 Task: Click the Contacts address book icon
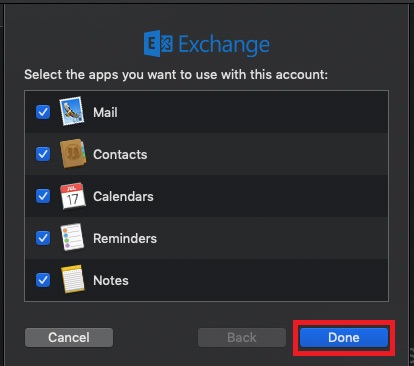tap(73, 153)
